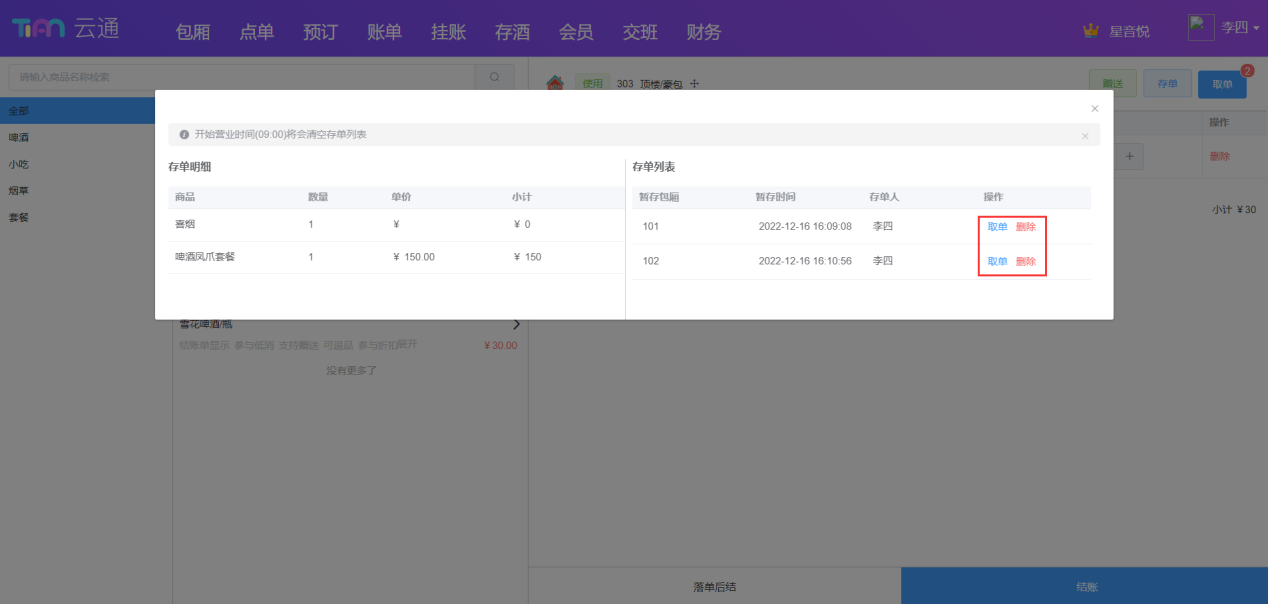Click the ¥ 150 subtotal cell
Image resolution: width=1268 pixels, height=604 pixels.
(x=527, y=257)
